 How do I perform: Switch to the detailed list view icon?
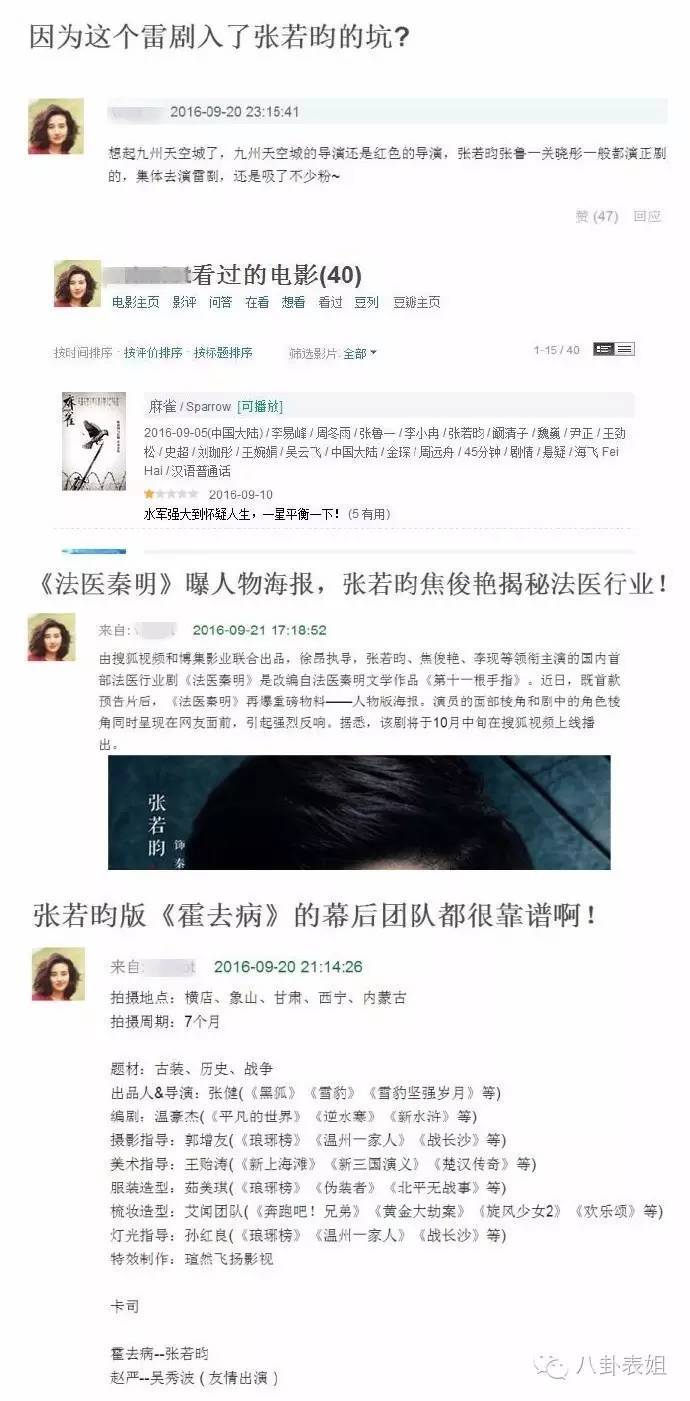tap(603, 349)
